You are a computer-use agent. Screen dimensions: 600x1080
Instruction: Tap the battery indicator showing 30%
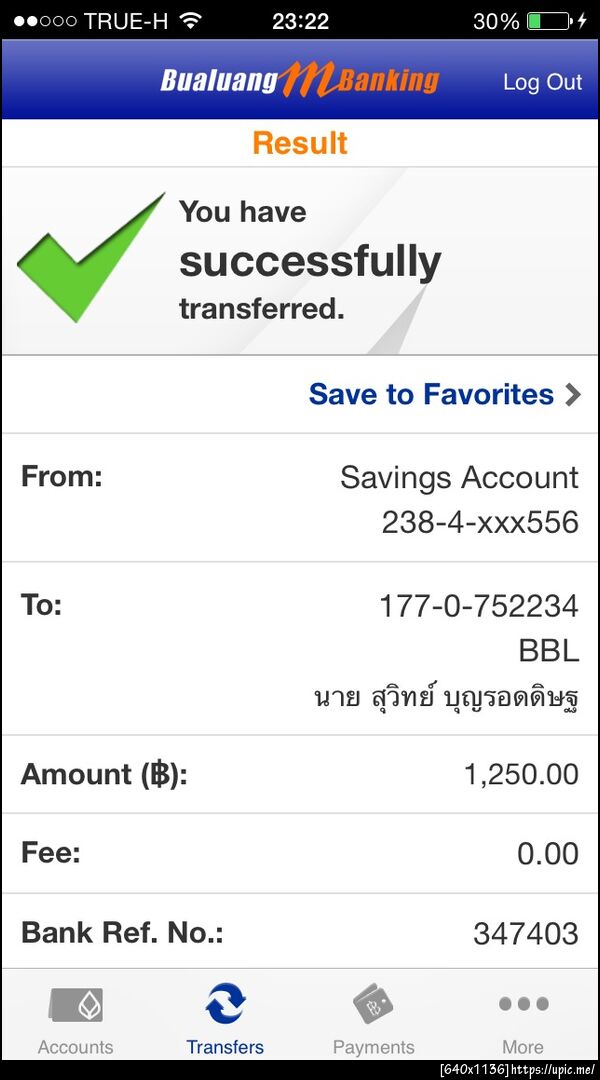click(550, 19)
